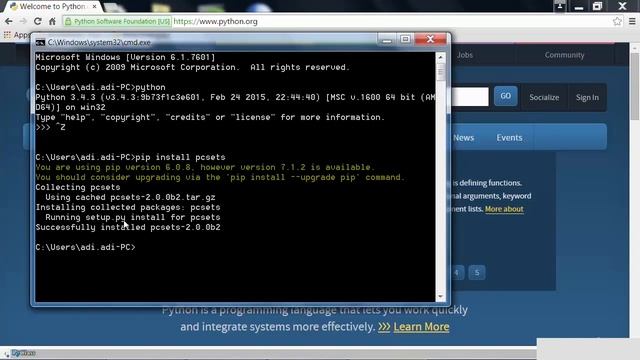Click the 'Collecting pcsets' line
This screenshot has height=360, width=640.
pyautogui.click(x=78, y=187)
